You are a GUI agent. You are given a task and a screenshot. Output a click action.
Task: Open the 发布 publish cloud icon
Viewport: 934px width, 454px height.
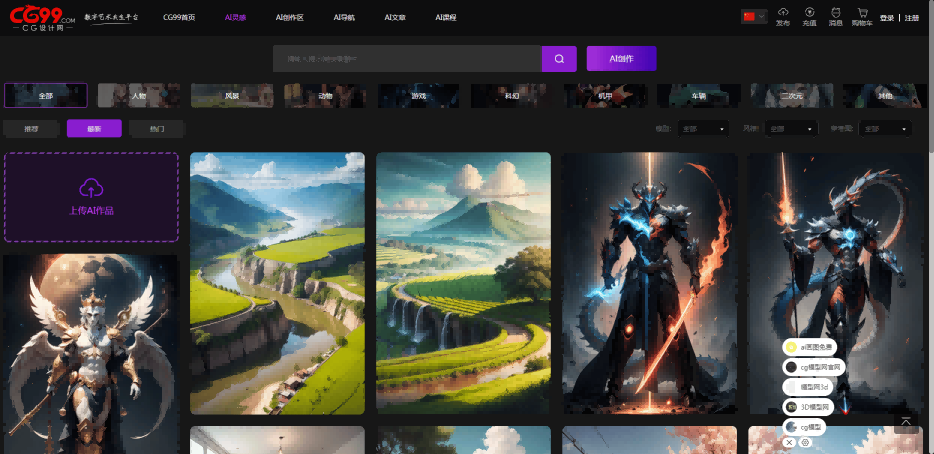[782, 17]
